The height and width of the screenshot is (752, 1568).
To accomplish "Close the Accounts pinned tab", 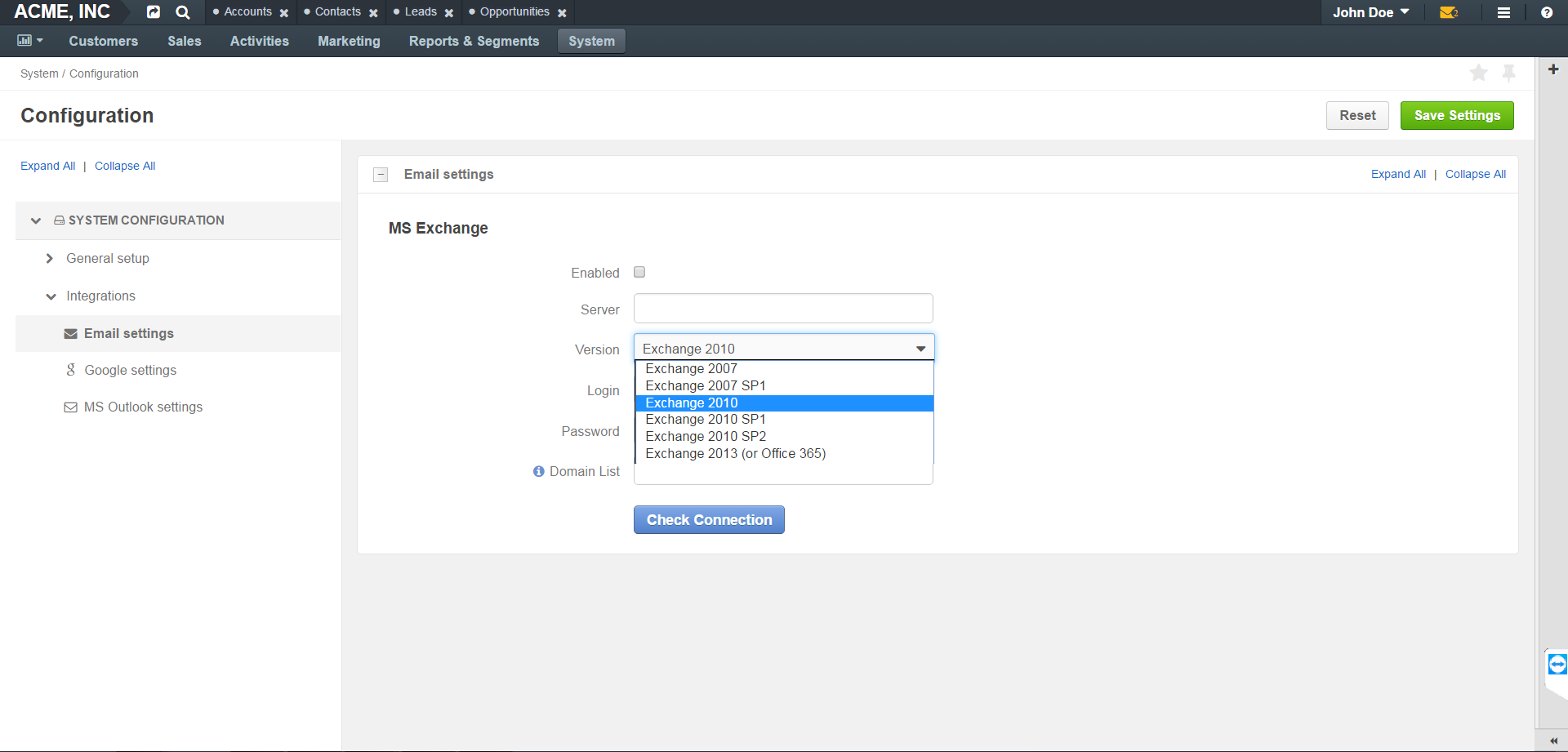I will click(x=284, y=13).
